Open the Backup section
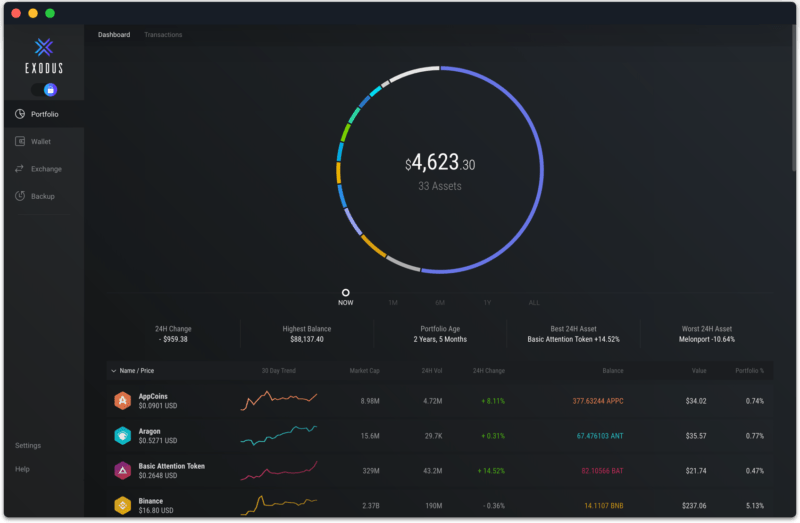This screenshot has width=800, height=523. coord(44,196)
